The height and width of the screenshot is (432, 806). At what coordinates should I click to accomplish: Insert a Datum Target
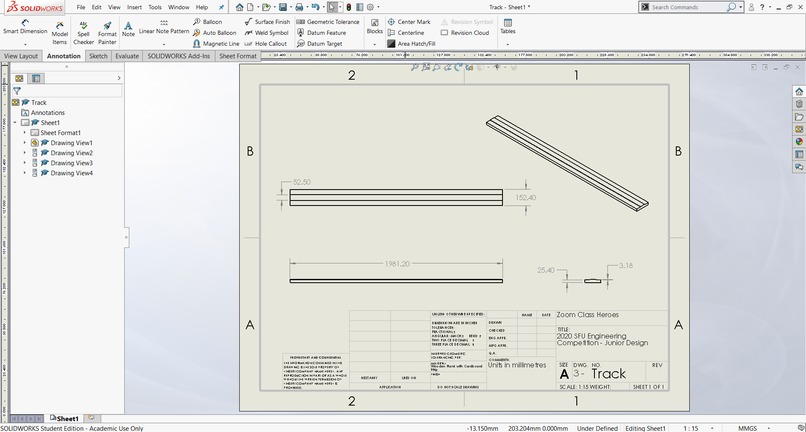click(319, 44)
